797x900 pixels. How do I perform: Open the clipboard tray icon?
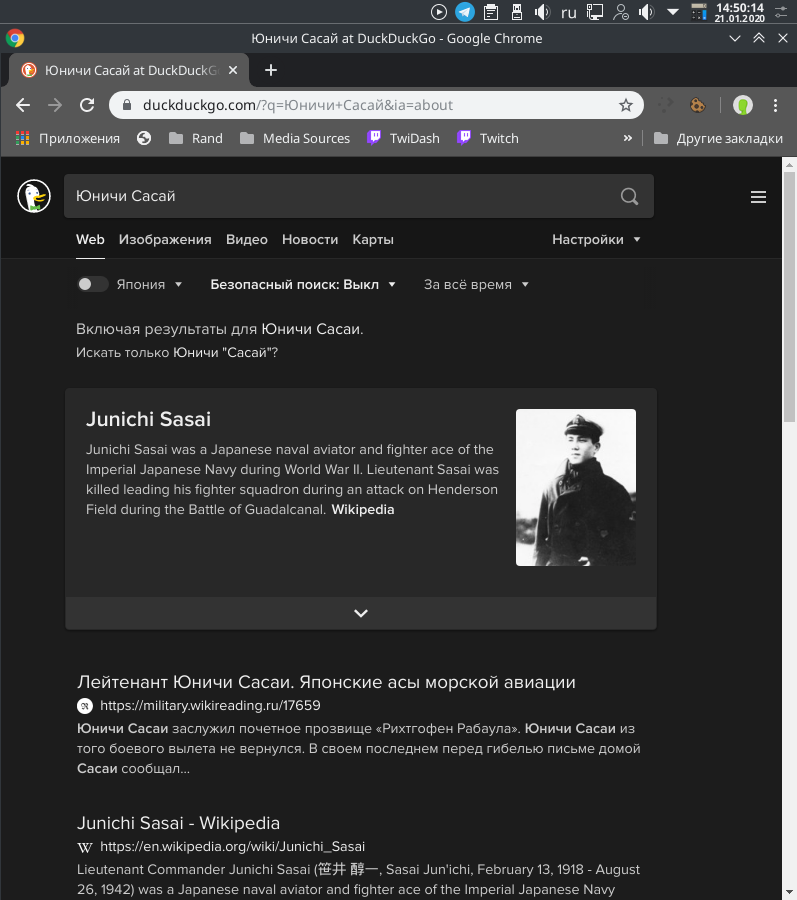click(491, 11)
